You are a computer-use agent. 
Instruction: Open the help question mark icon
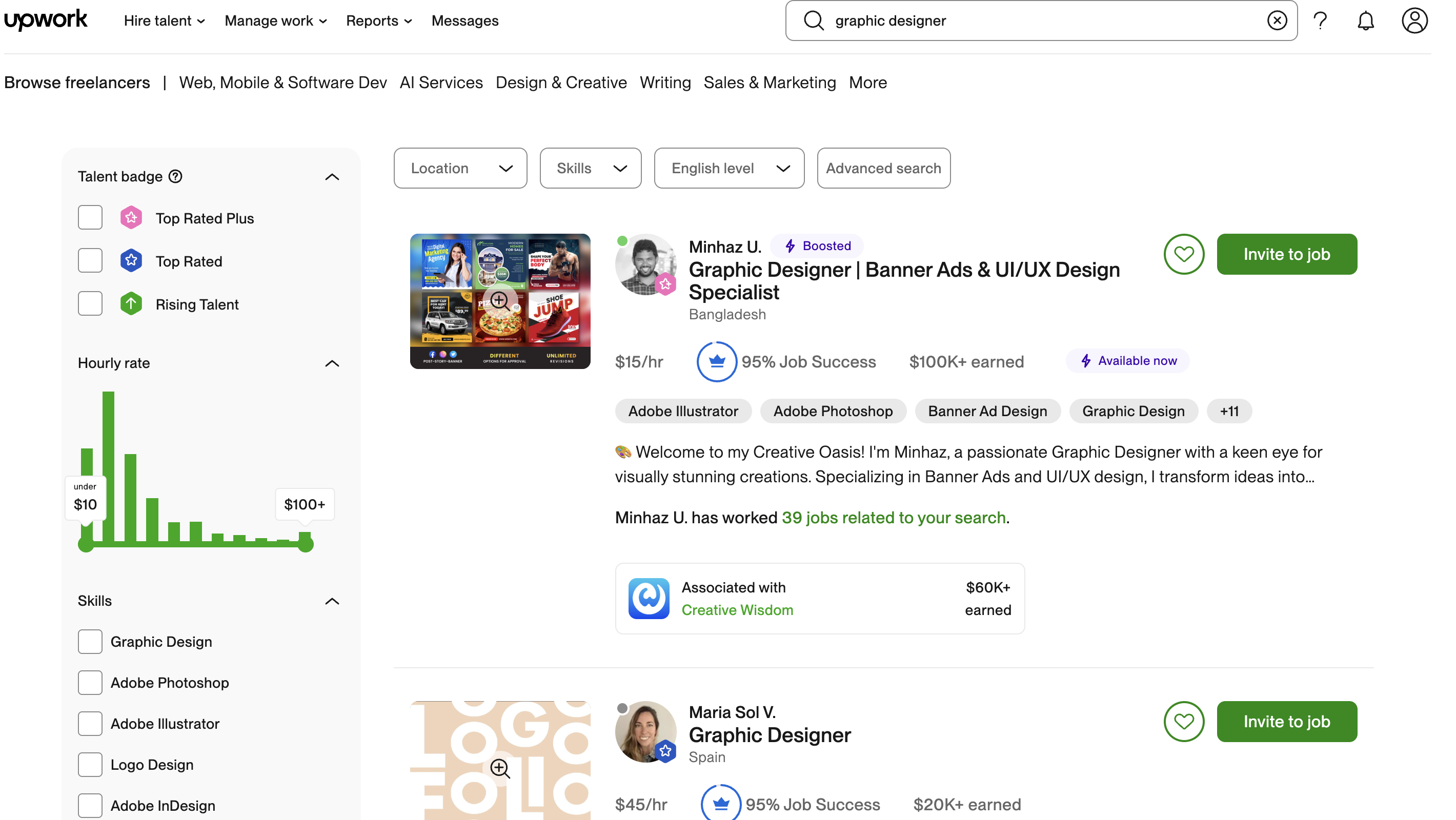[1320, 21]
